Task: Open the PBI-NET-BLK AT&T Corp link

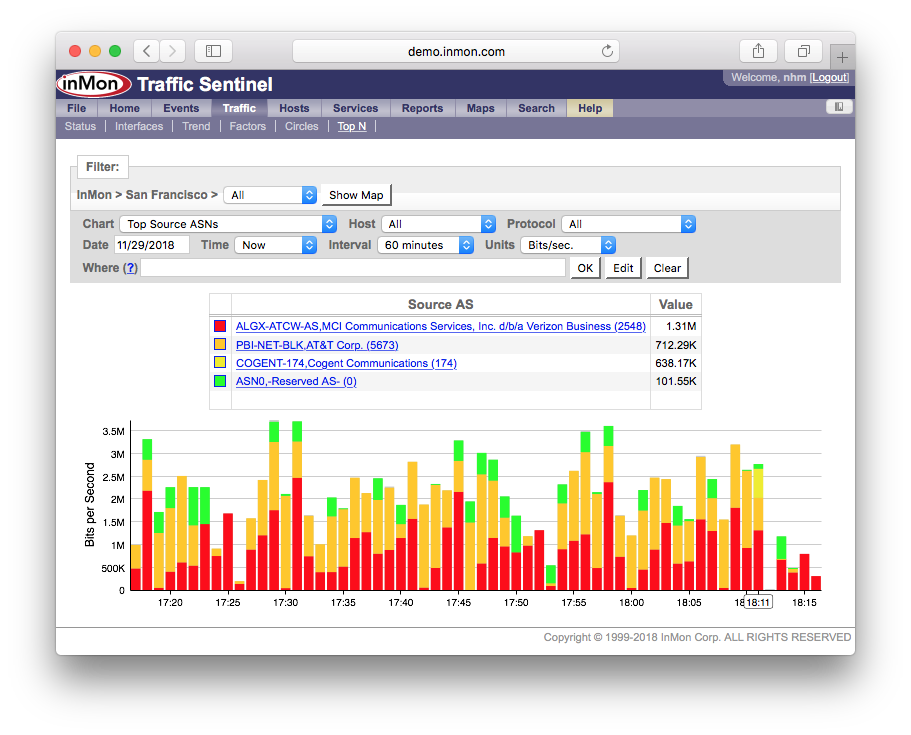Action: pyautogui.click(x=317, y=345)
